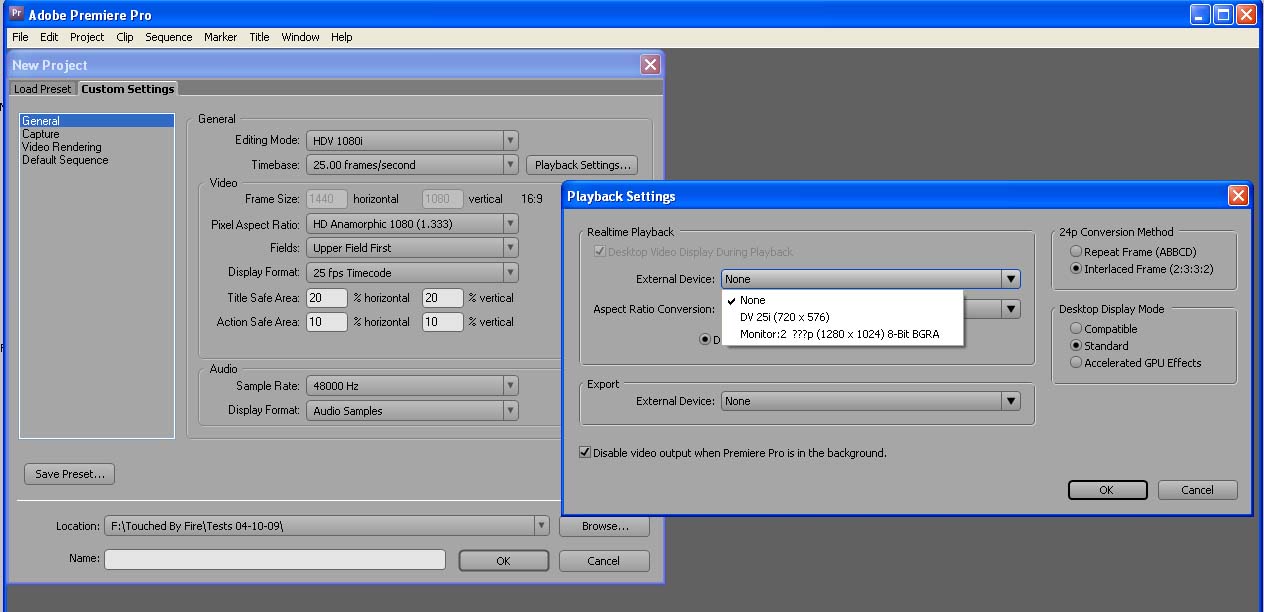Open the Help menu

tap(342, 37)
